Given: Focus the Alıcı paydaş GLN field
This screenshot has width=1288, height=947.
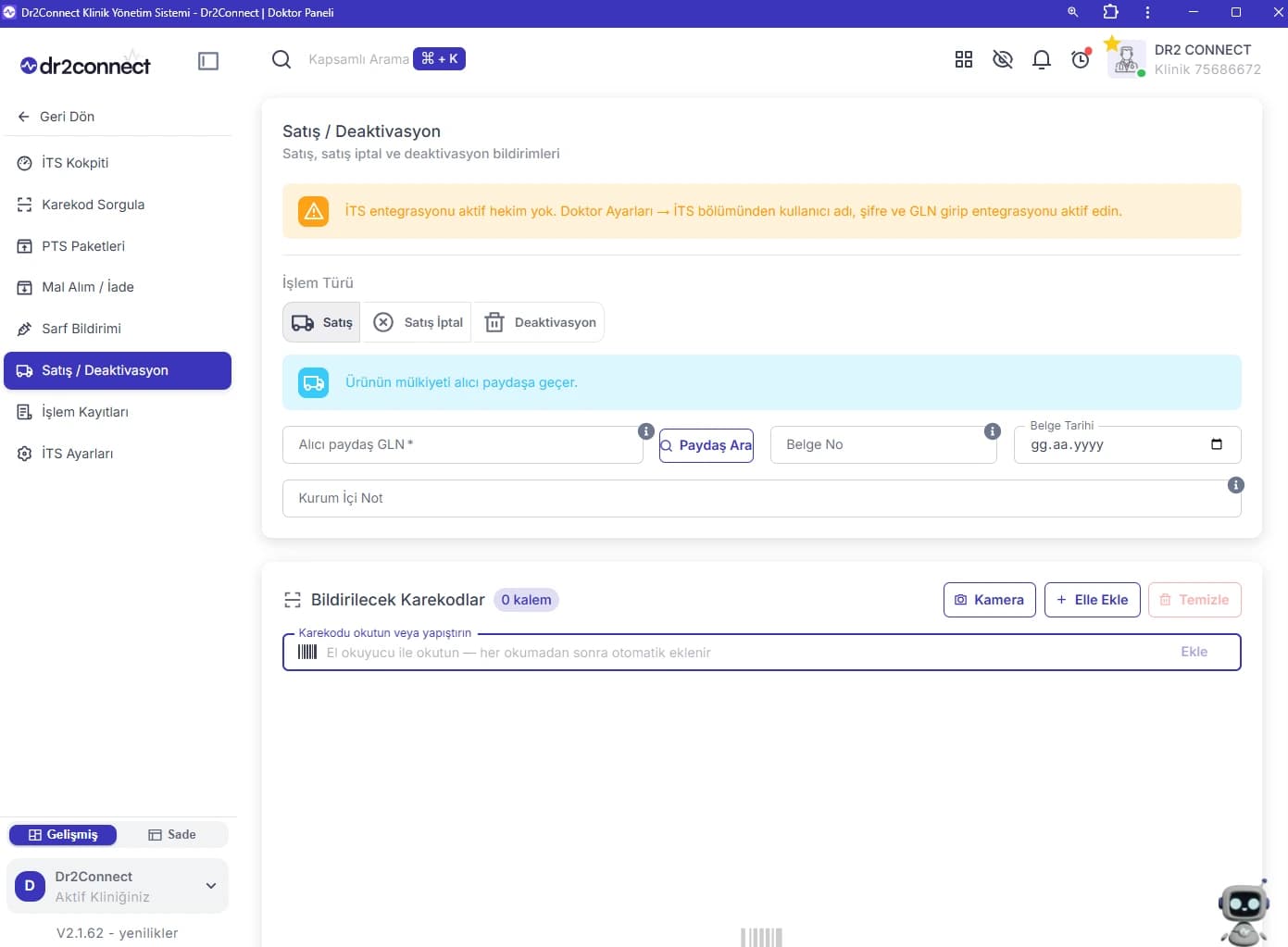Looking at the screenshot, I should click(463, 444).
